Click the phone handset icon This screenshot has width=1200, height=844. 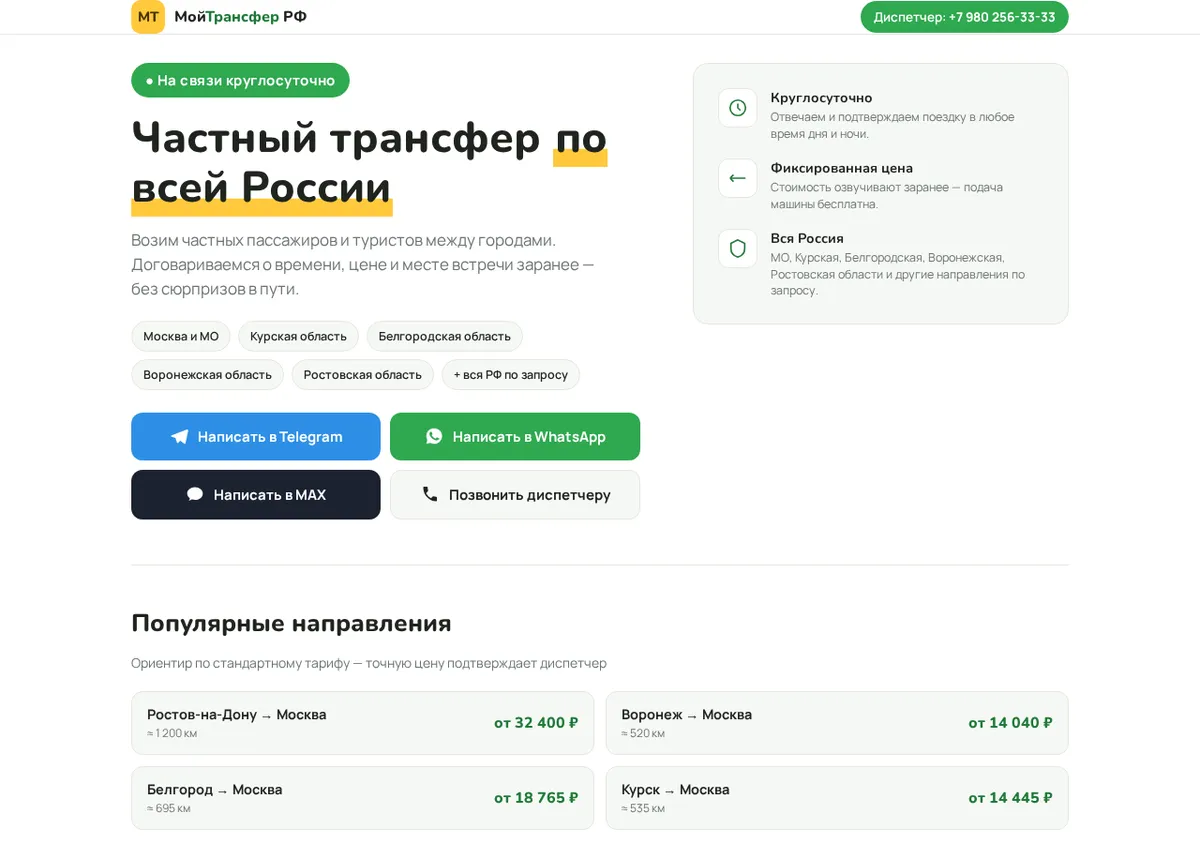click(430, 494)
